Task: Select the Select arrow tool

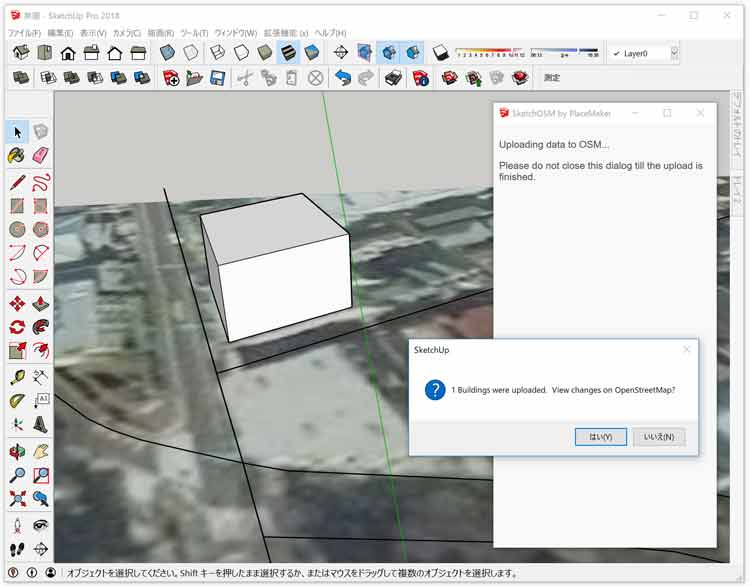Action: click(x=17, y=132)
